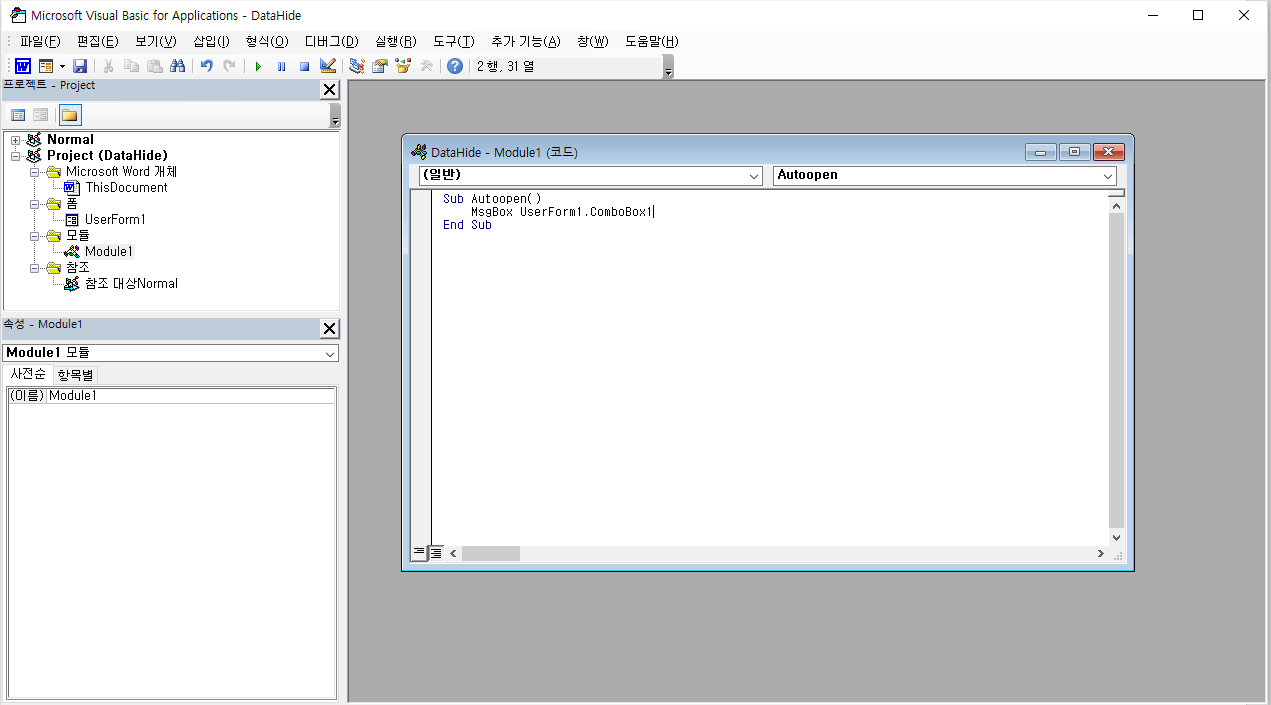Collapse the Microsoft Word 개체 folder
Image resolution: width=1271 pixels, height=705 pixels.
35,172
